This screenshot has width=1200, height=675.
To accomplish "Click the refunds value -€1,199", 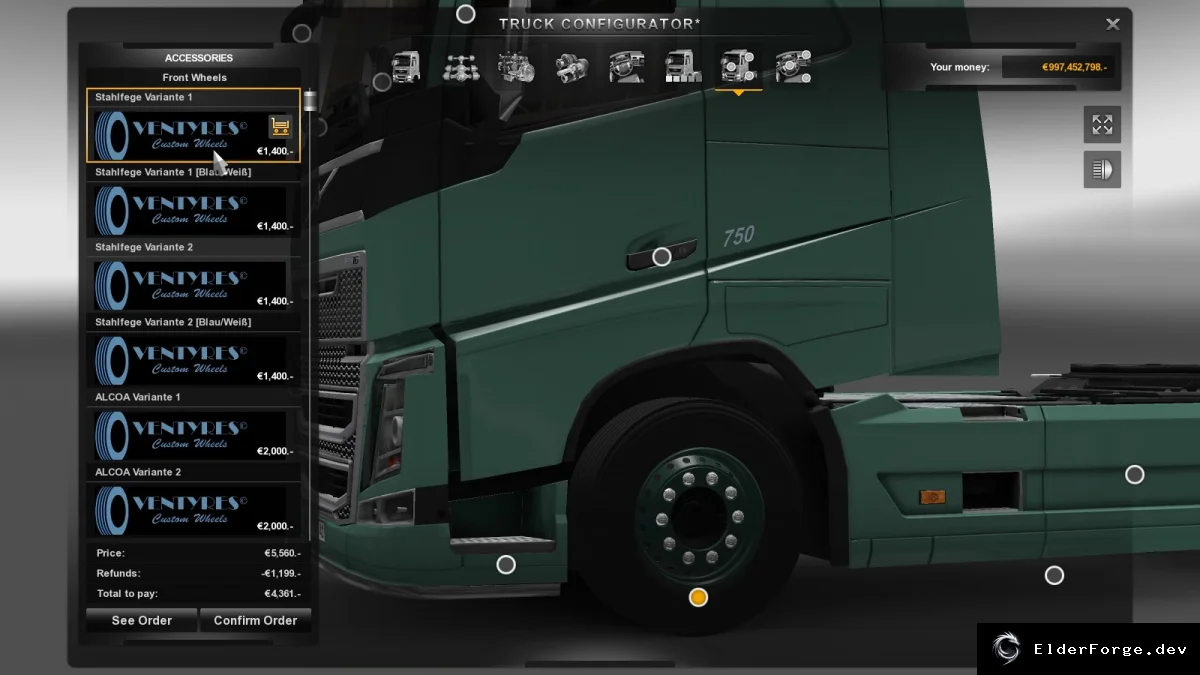I will 280,574.
